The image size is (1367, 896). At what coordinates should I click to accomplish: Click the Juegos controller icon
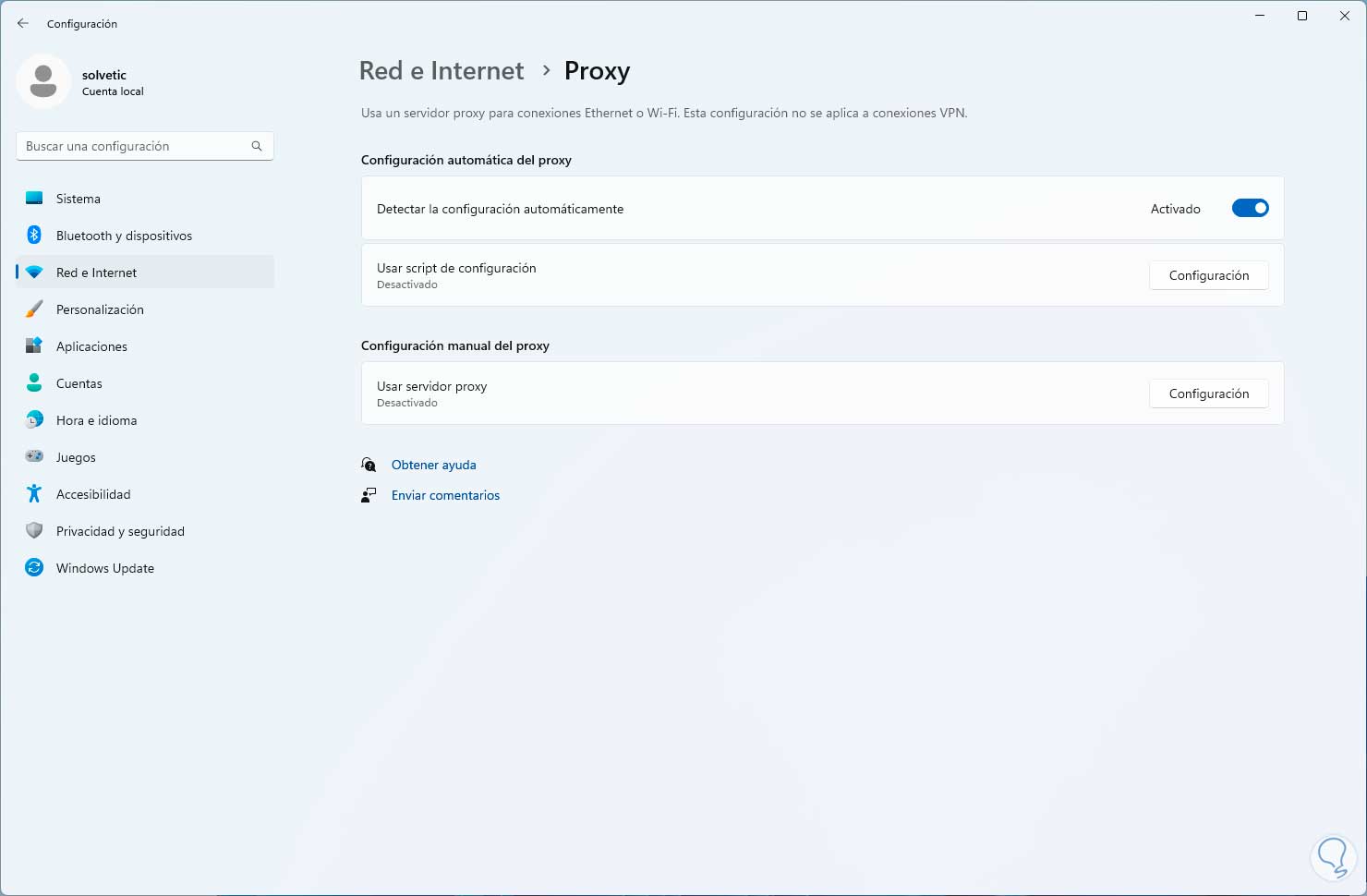coord(34,457)
